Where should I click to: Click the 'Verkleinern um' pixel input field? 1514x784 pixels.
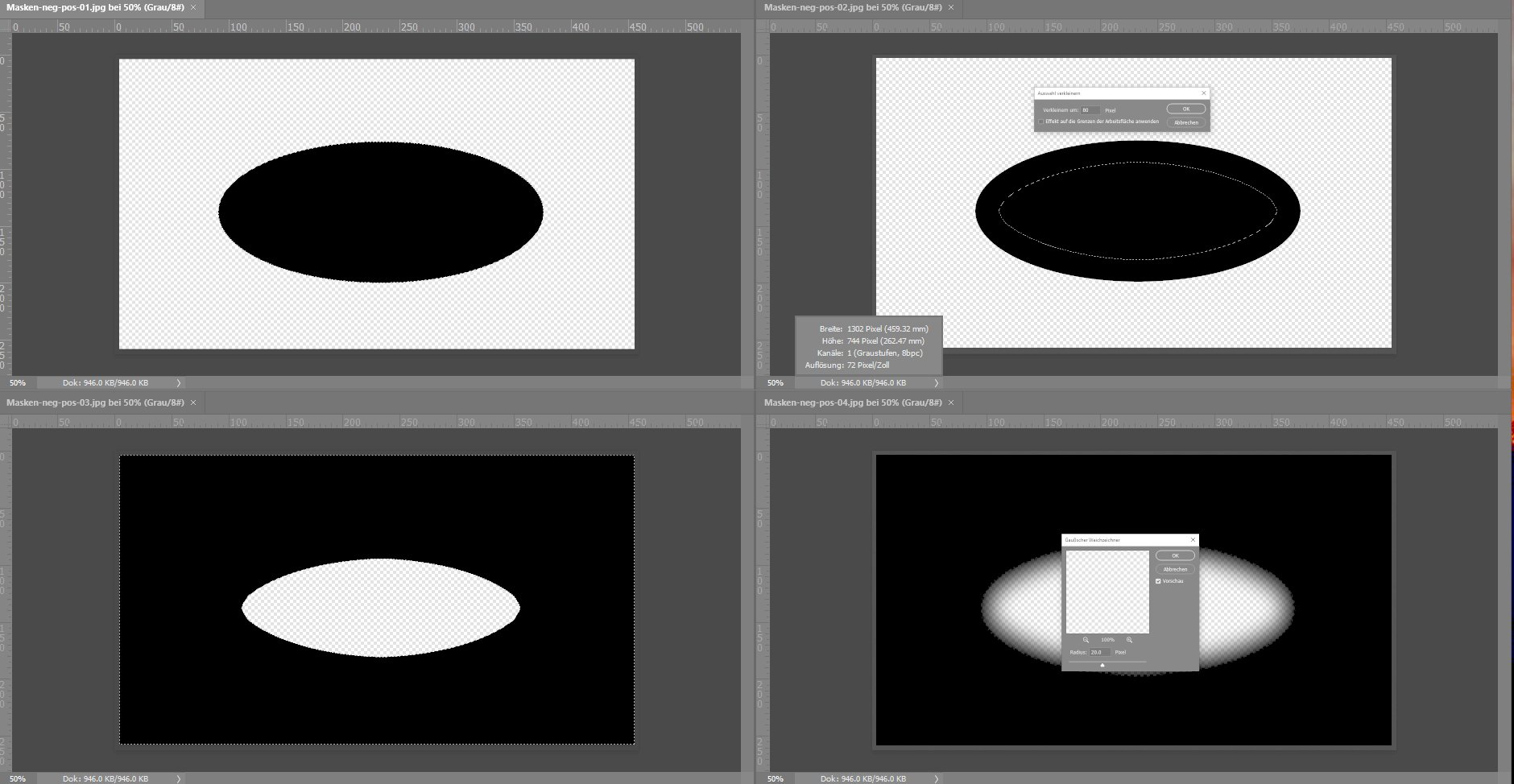[x=1090, y=110]
